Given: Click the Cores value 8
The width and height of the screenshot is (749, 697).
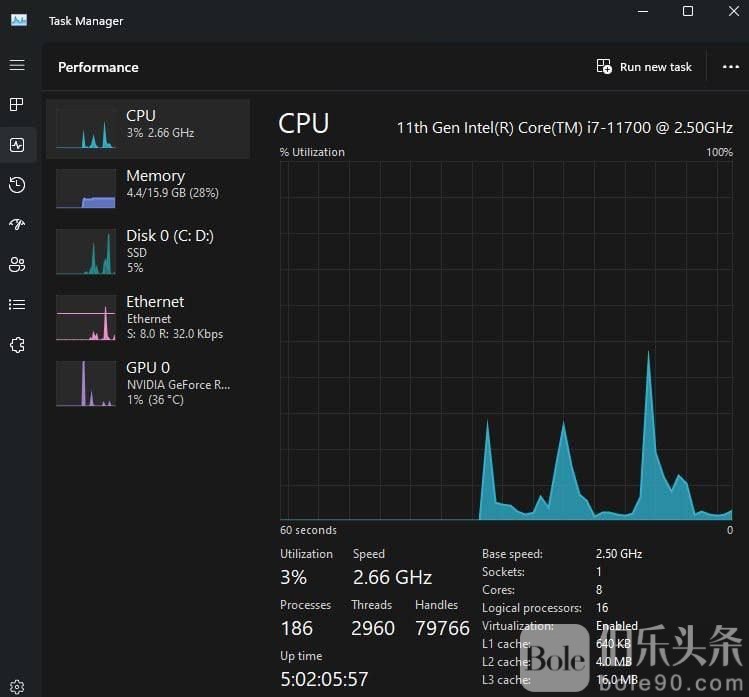Looking at the screenshot, I should (x=599, y=590).
